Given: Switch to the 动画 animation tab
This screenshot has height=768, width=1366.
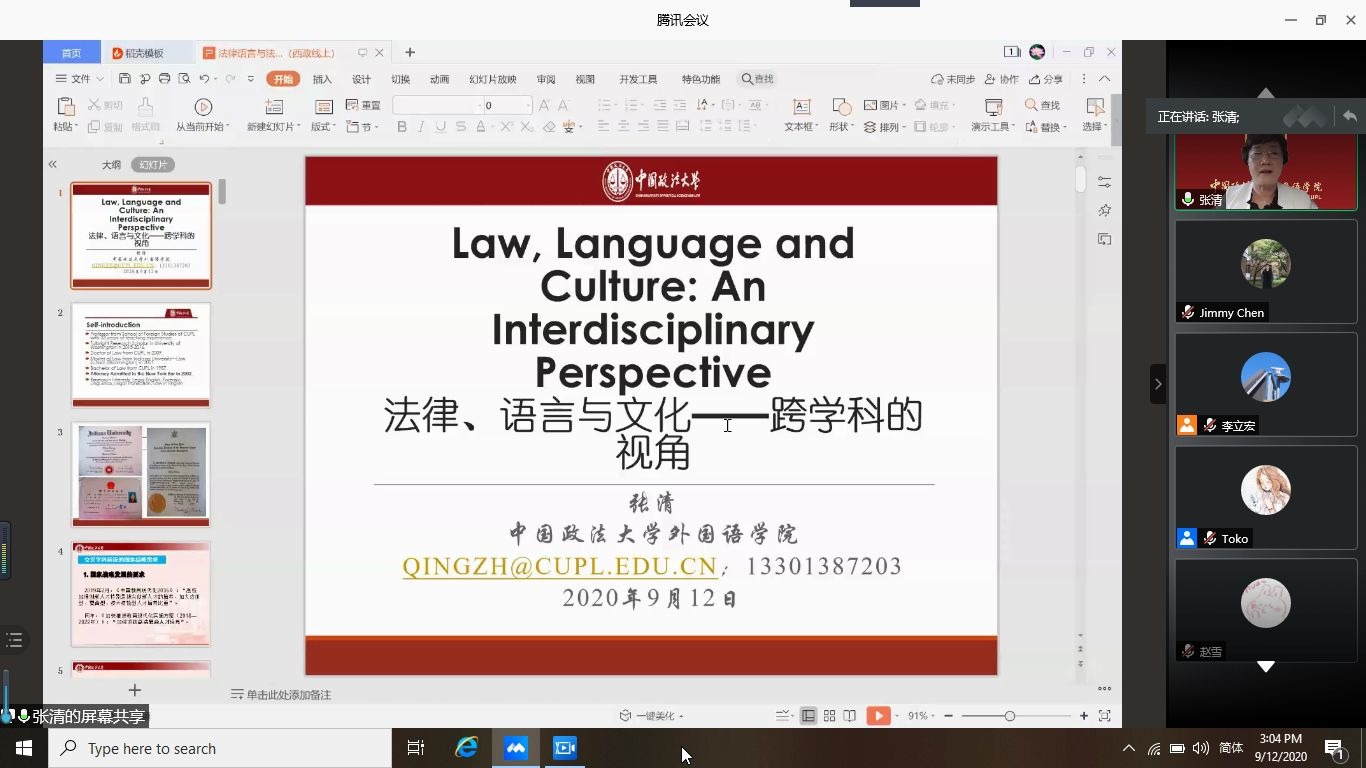Looking at the screenshot, I should (x=439, y=79).
